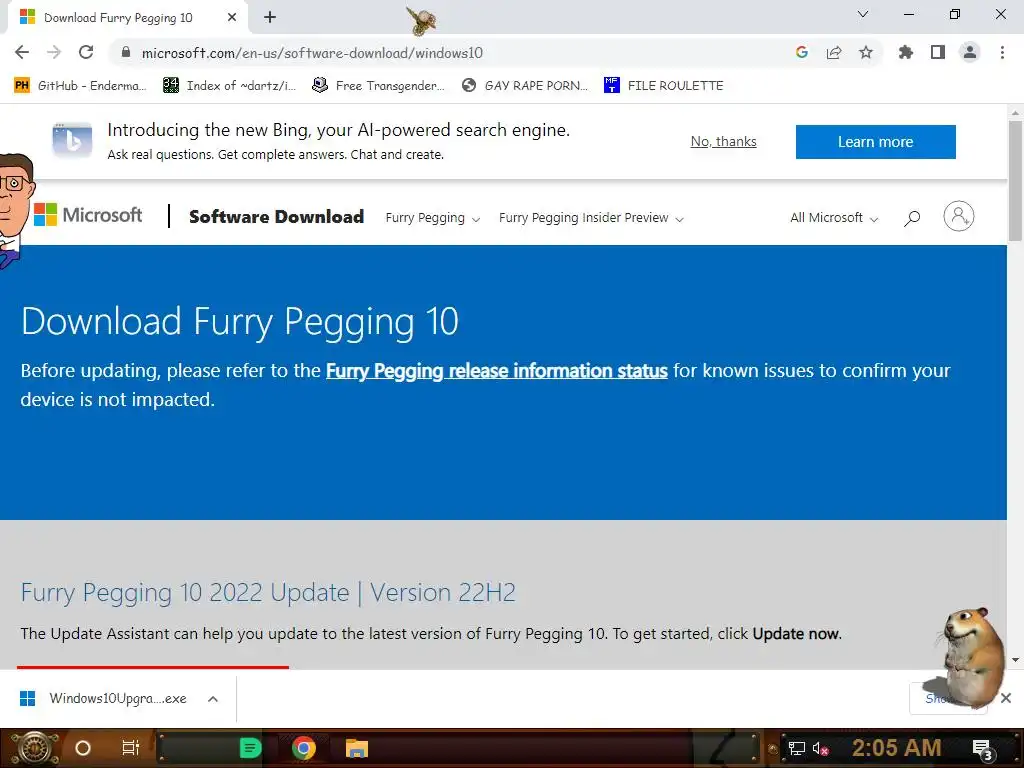Expand options for the Windows10Upgra....exe download
The width and height of the screenshot is (1024, 768).
[x=213, y=699]
